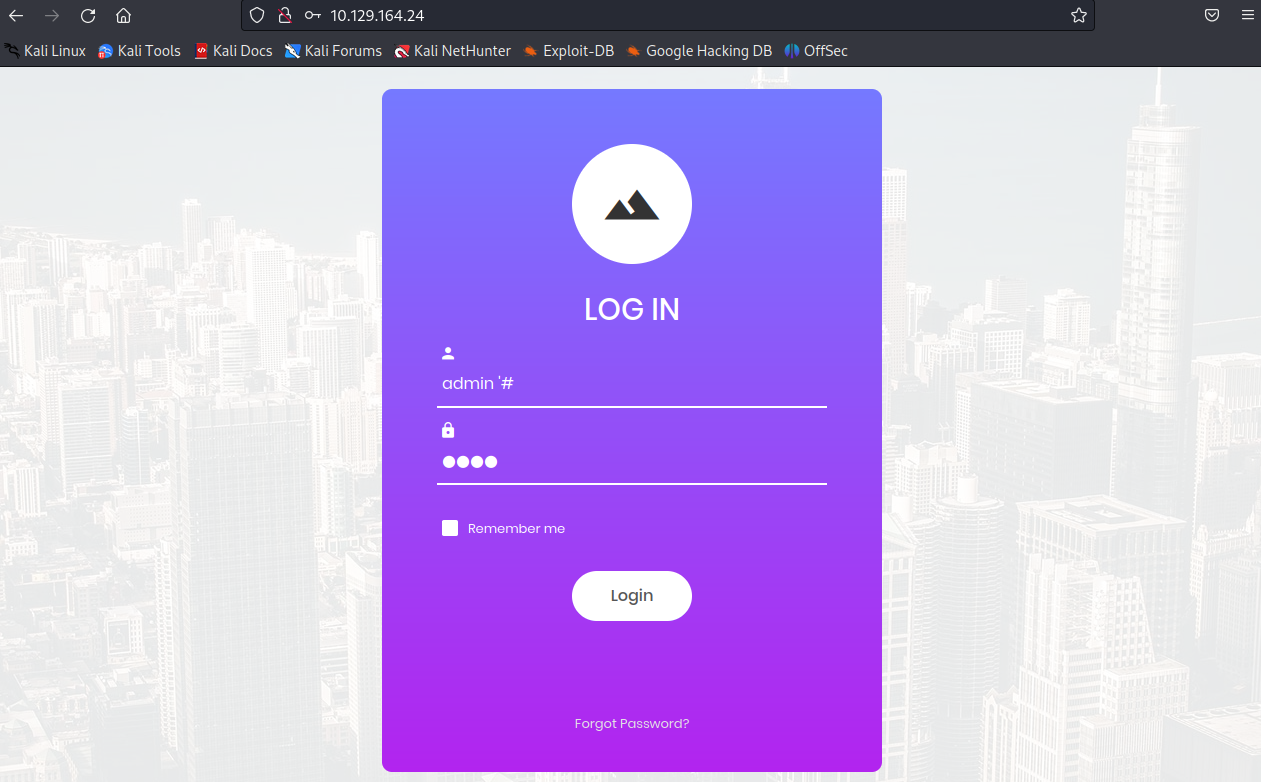Open the Pocket save icon
This screenshot has width=1261, height=782.
1211,15
